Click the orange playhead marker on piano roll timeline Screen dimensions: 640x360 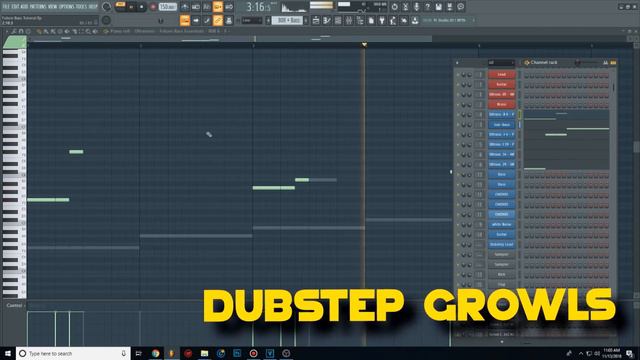coord(364,44)
